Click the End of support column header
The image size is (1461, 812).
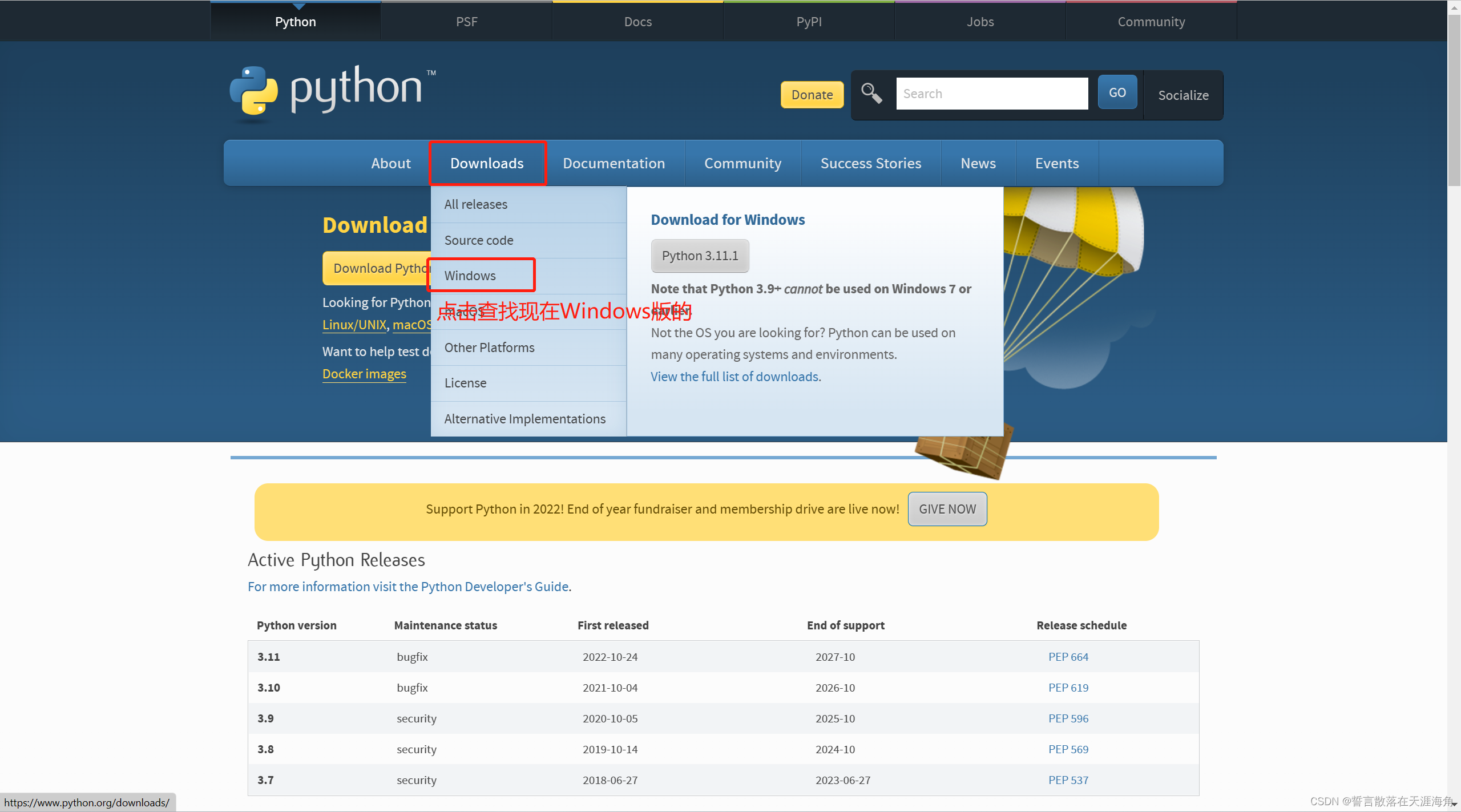point(845,625)
